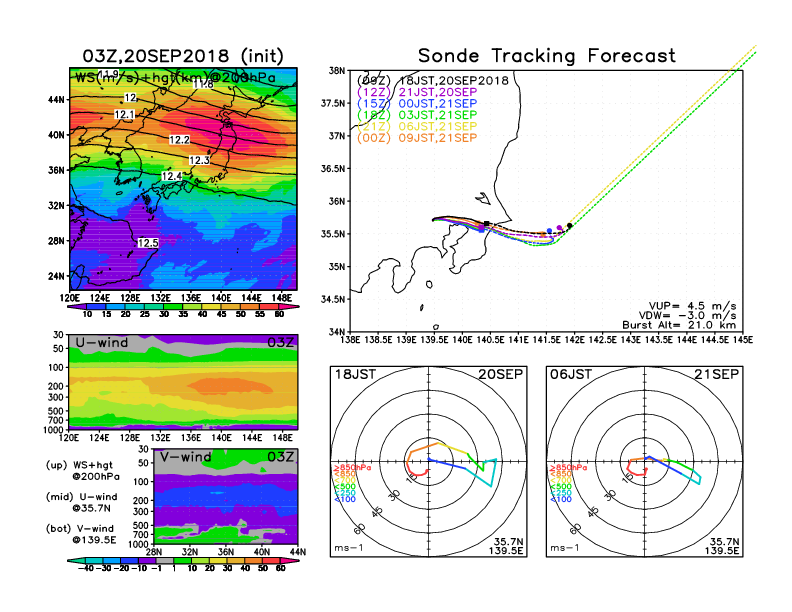This screenshot has height=612, width=792.
Task: Click the "<100" legend in the 18JST hodograph
Action: tap(345, 499)
